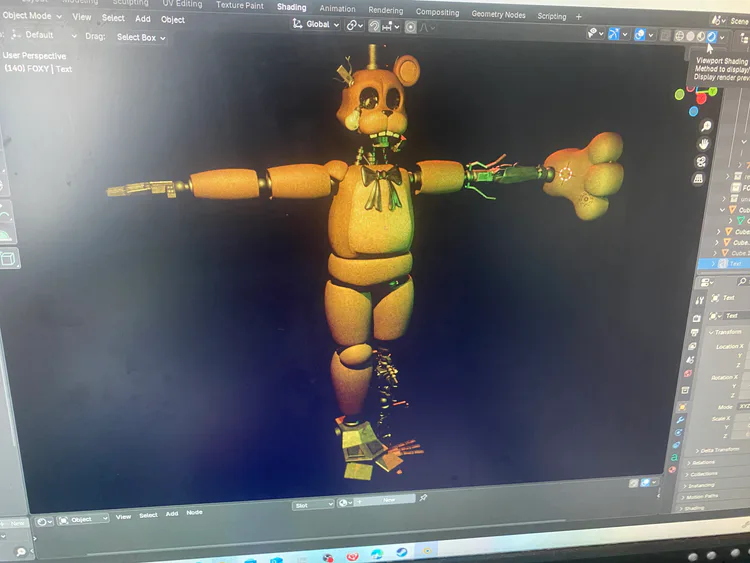Toggle viewport overlays display
This screenshot has width=750, height=563.
(640, 34)
